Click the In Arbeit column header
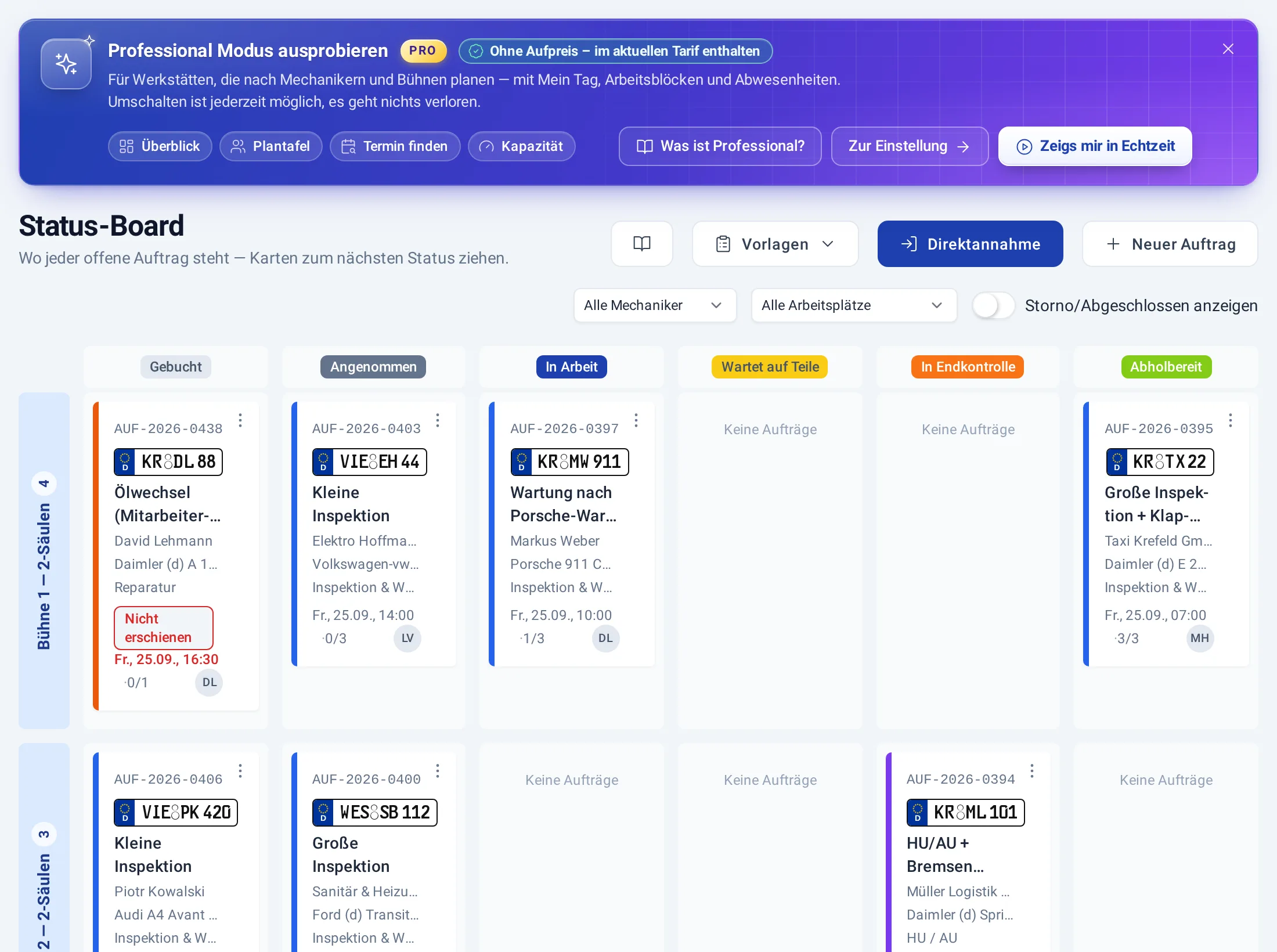The height and width of the screenshot is (952, 1277). tap(571, 367)
